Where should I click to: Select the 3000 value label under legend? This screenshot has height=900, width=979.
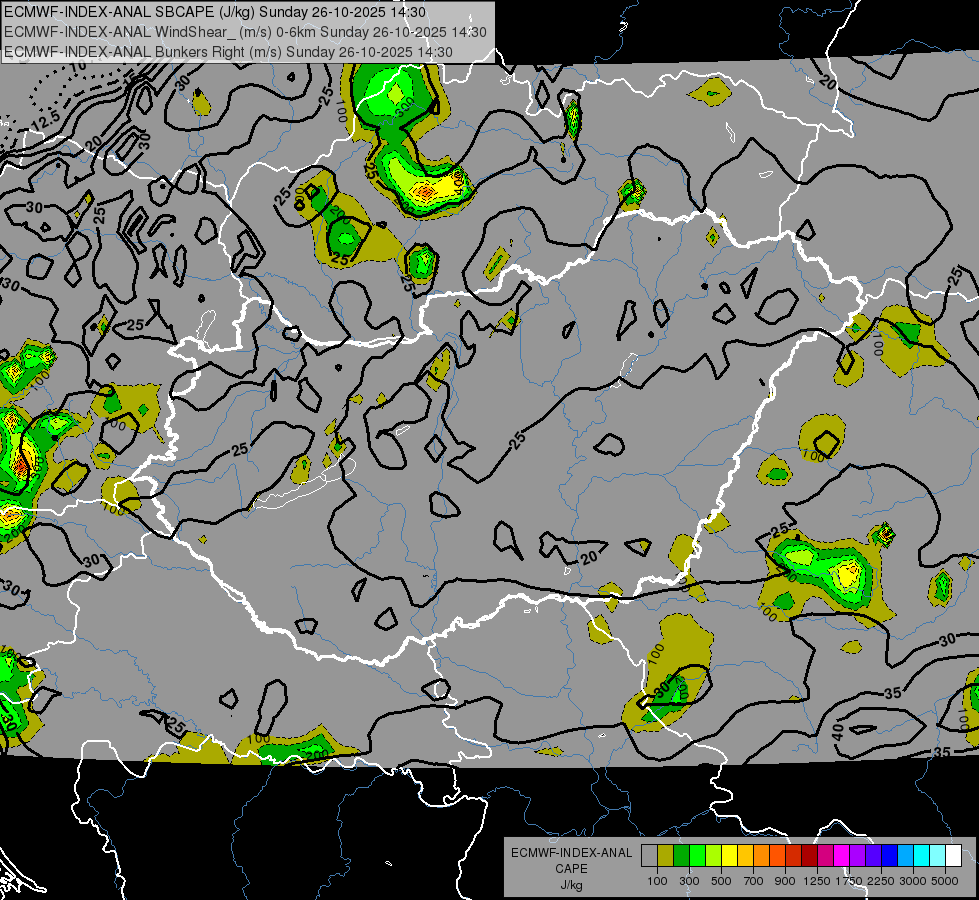pos(913,881)
